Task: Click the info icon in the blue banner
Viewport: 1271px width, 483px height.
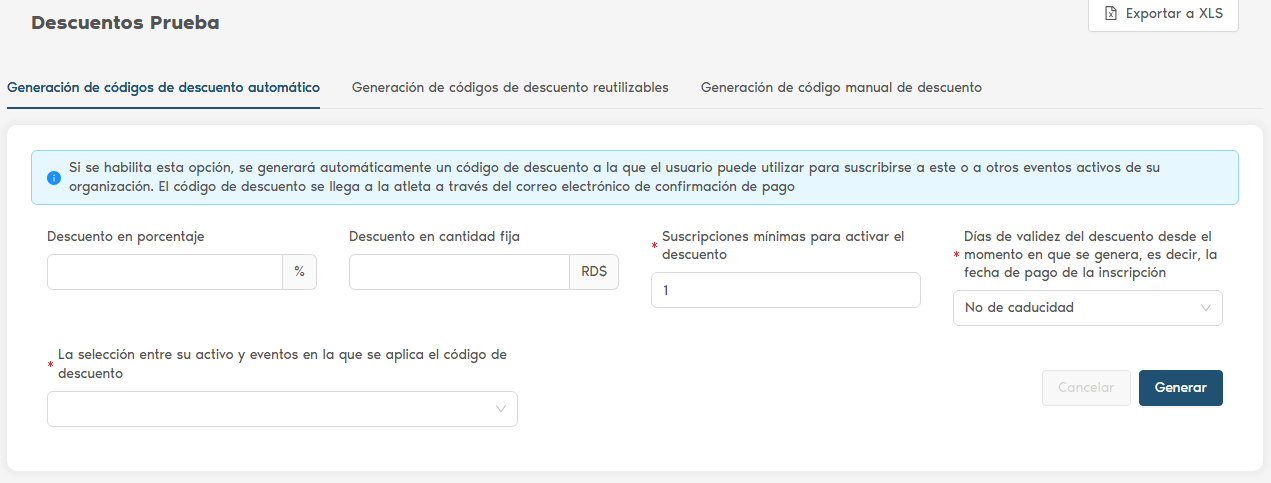Action: tap(53, 178)
